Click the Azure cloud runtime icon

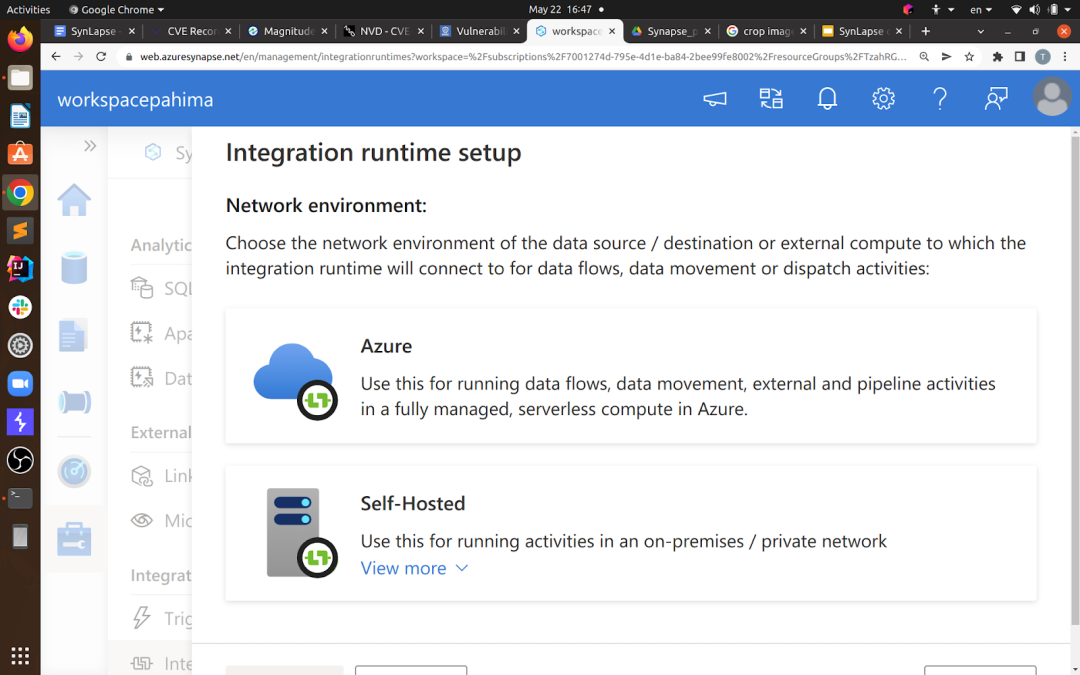[295, 381]
